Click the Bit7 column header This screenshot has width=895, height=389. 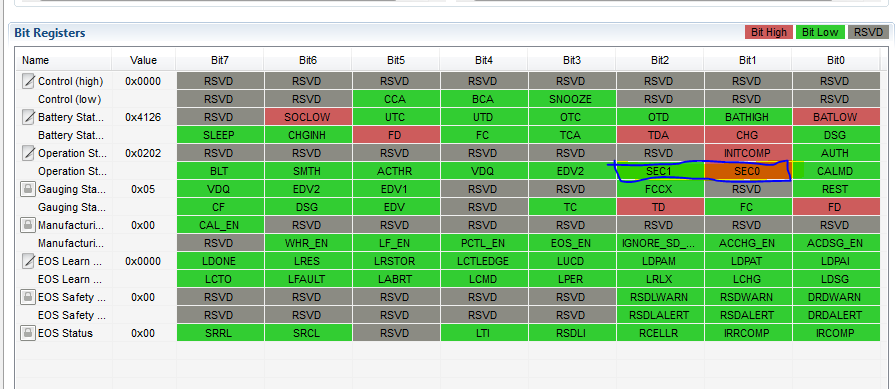pos(220,60)
